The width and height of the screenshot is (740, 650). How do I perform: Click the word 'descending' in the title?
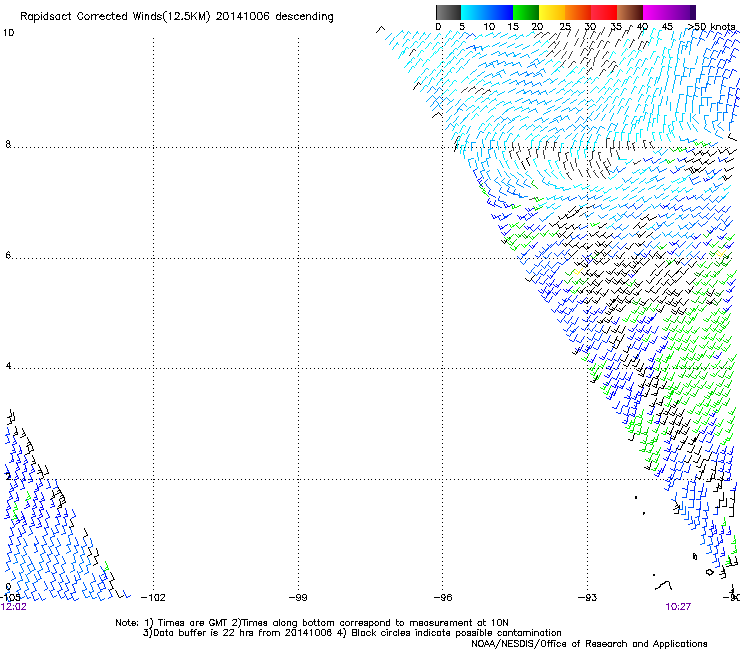click(304, 17)
